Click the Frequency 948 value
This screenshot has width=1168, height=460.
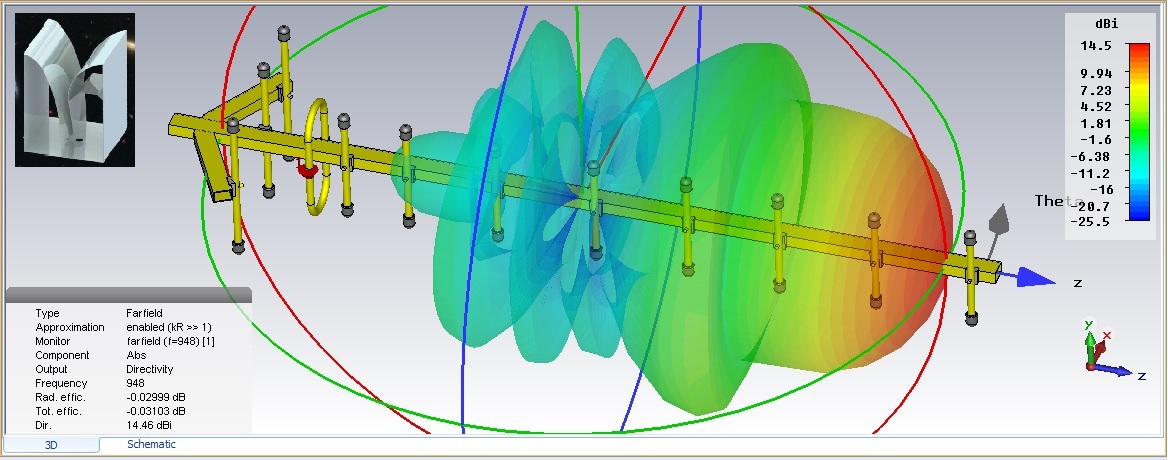point(135,383)
